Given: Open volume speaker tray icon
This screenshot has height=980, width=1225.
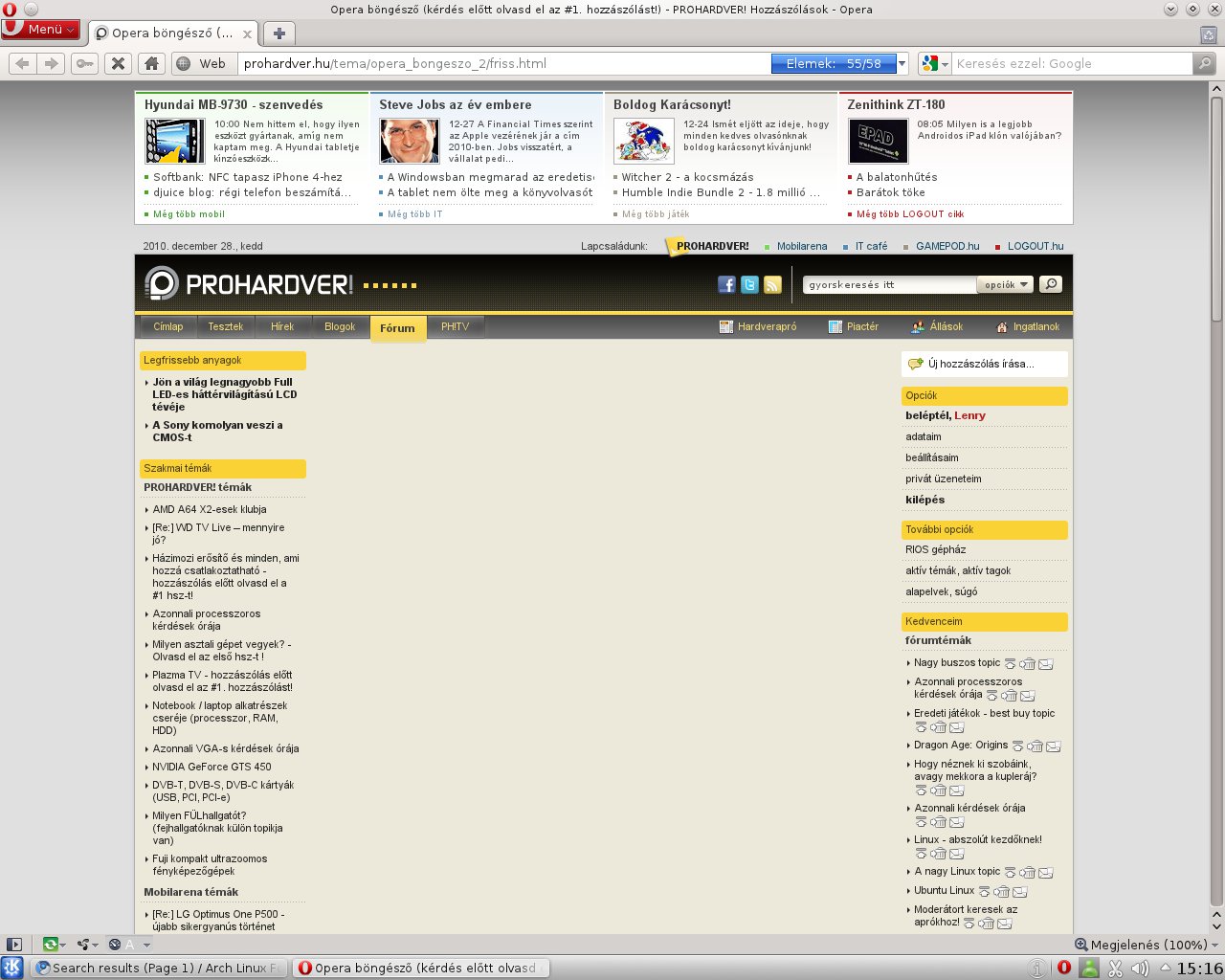Looking at the screenshot, I should coord(1140,969).
